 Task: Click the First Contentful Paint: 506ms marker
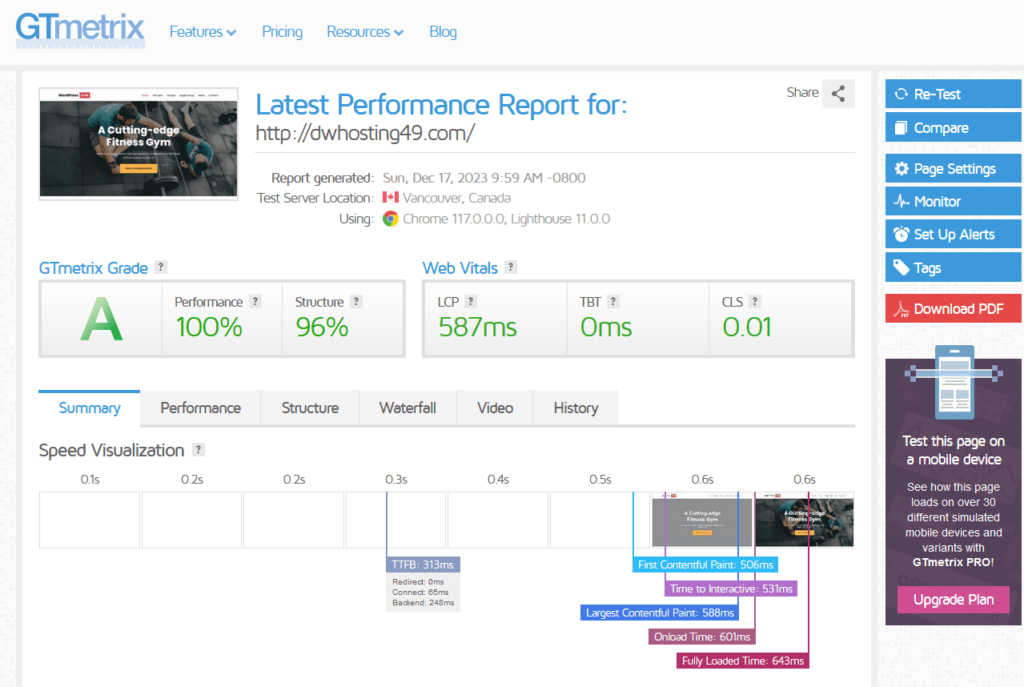[705, 564]
